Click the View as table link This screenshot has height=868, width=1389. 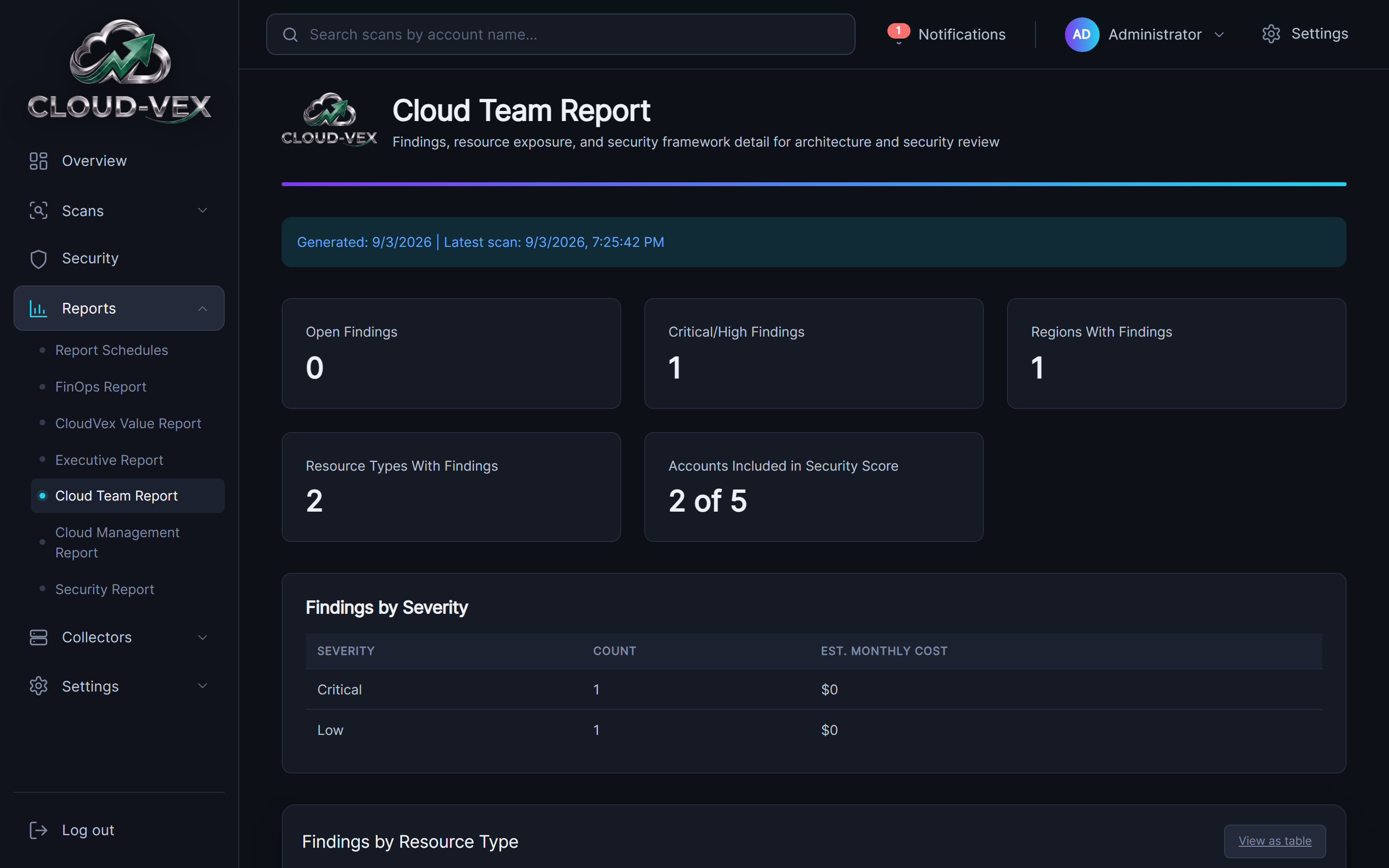[x=1275, y=841]
